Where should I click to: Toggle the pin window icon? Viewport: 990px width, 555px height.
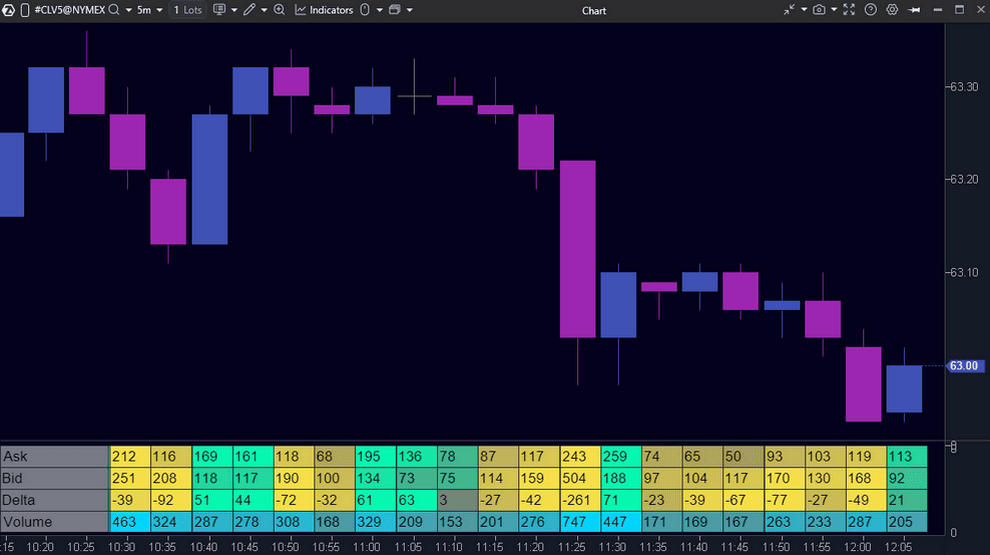(x=914, y=10)
